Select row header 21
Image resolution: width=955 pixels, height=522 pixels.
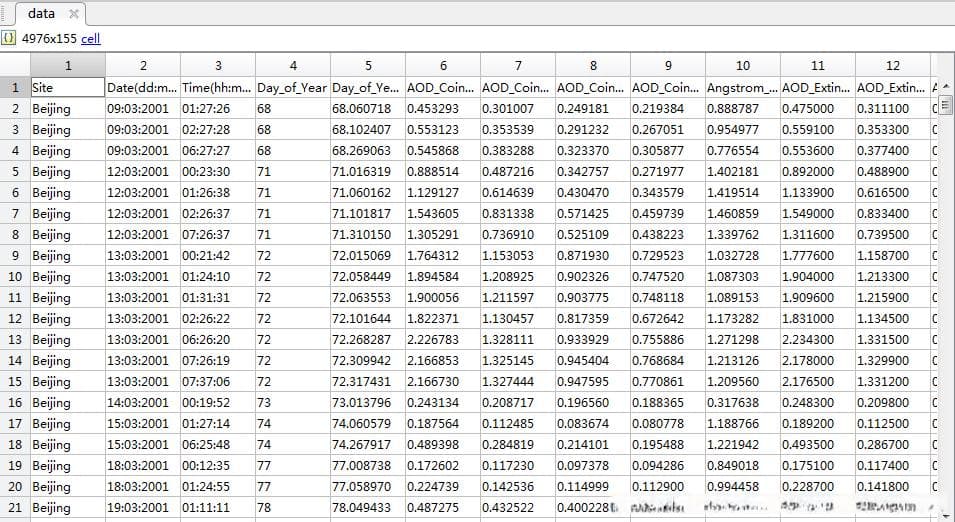point(15,507)
